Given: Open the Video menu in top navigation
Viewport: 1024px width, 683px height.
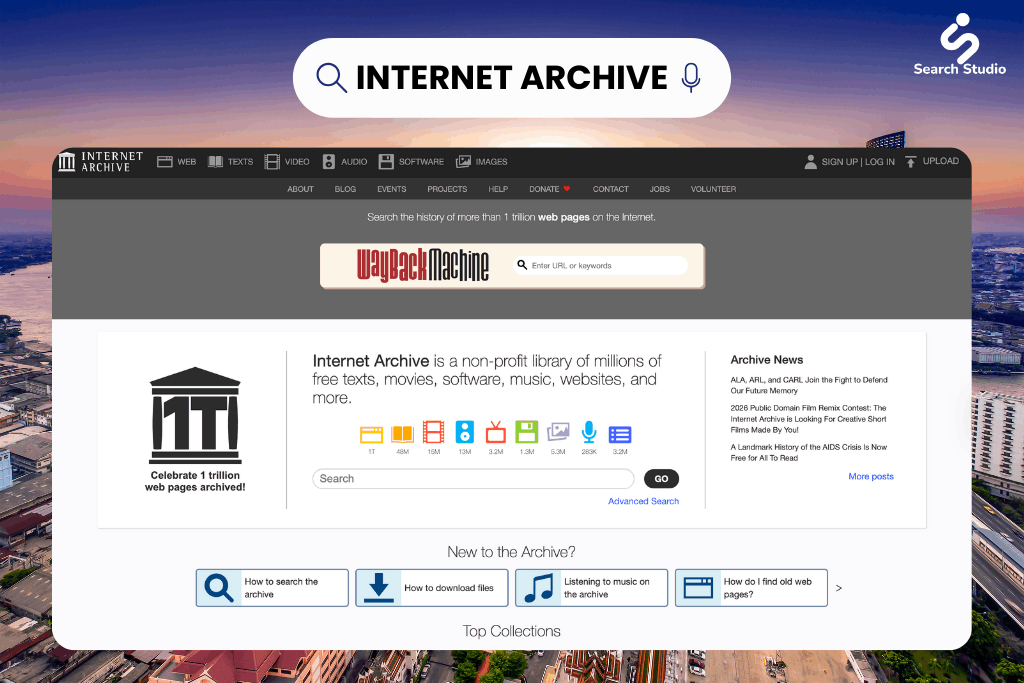Looking at the screenshot, I should tap(287, 162).
